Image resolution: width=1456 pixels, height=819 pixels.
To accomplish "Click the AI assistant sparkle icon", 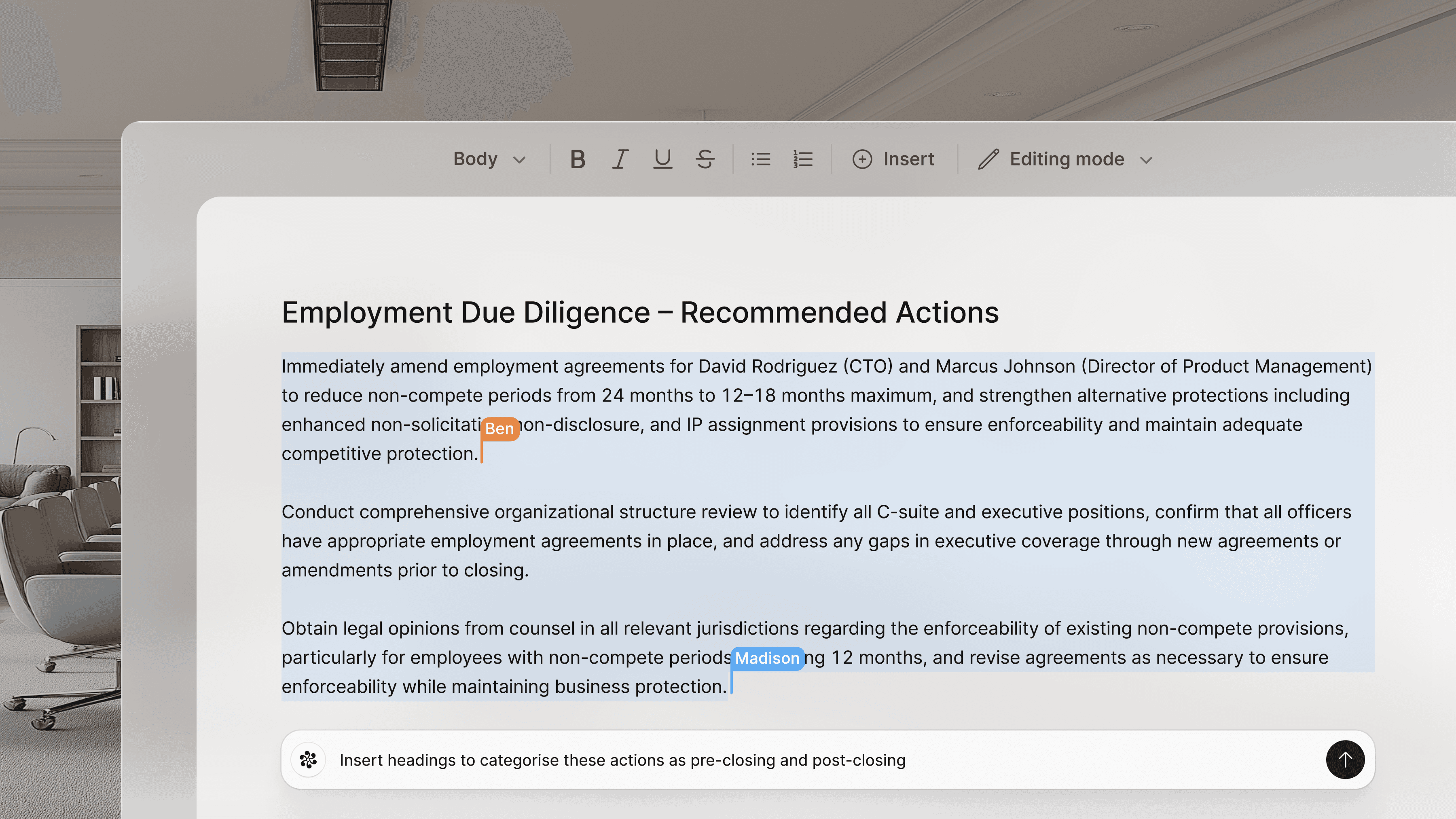I will pyautogui.click(x=308, y=760).
